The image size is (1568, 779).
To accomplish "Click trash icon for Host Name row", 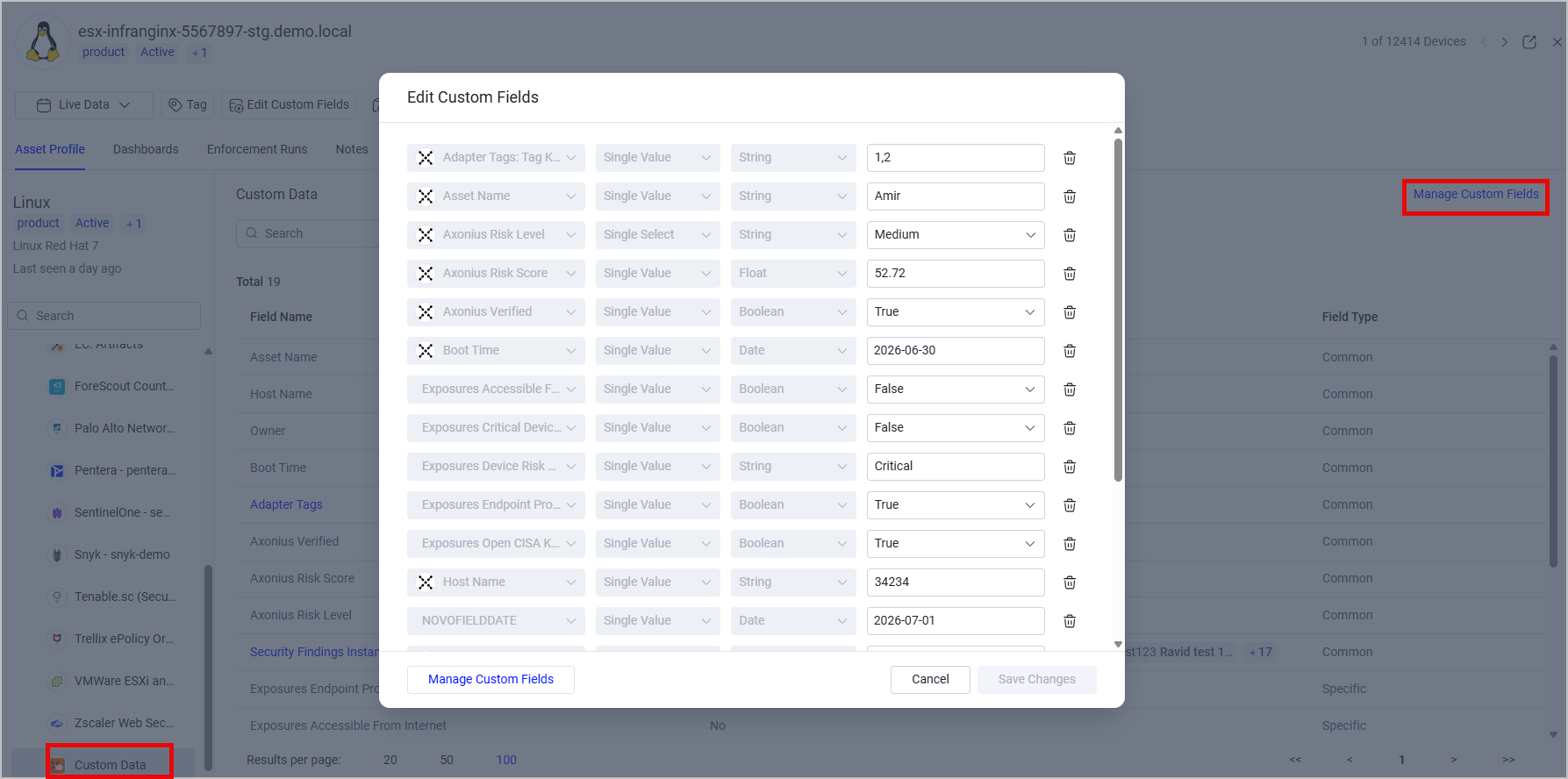I will pyautogui.click(x=1070, y=582).
